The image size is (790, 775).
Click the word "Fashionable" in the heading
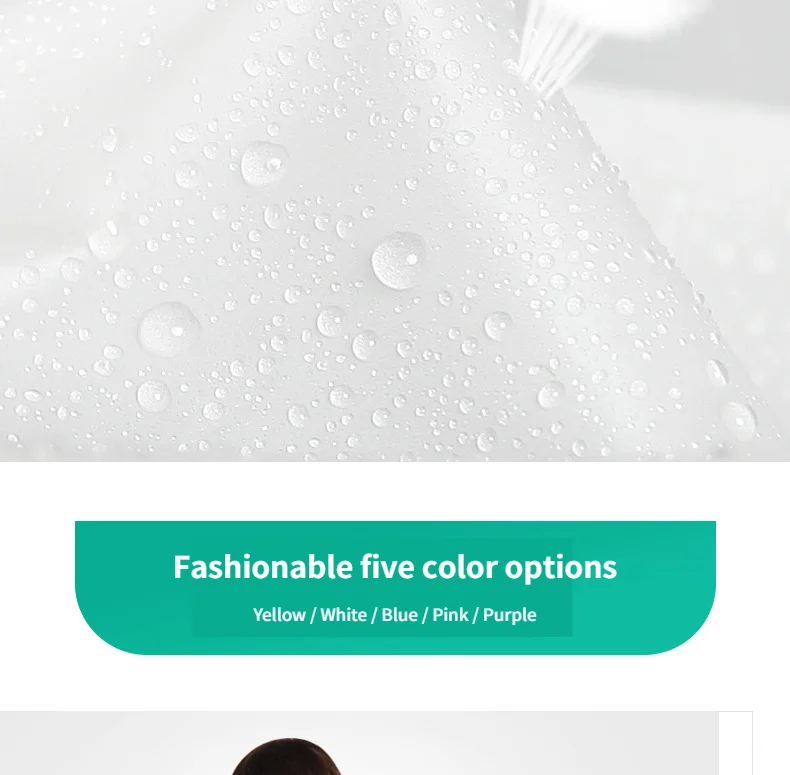coord(262,567)
